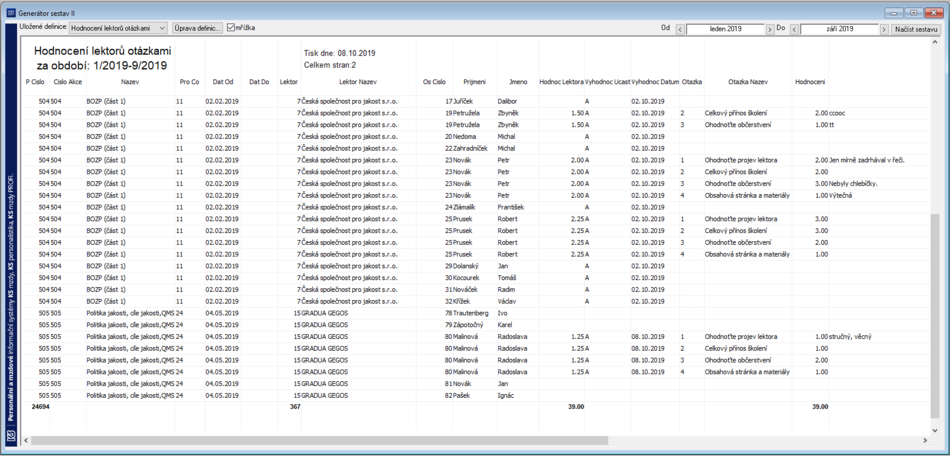Click surname cell 'Zahradníček'
950x456 pixels.
click(x=470, y=148)
